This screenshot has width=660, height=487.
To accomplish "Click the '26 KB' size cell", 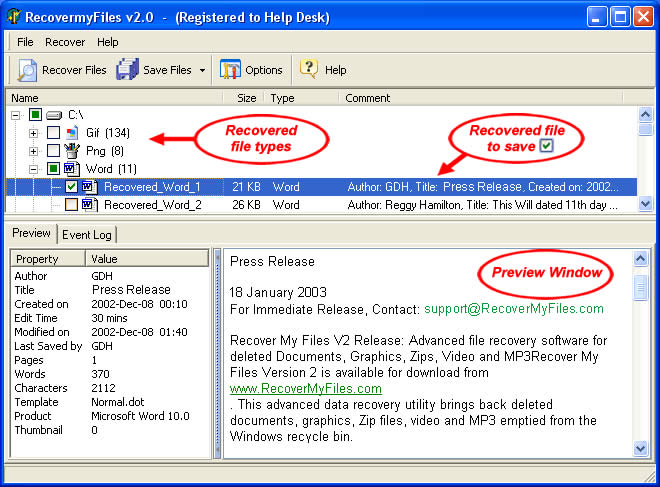I will 246,205.
